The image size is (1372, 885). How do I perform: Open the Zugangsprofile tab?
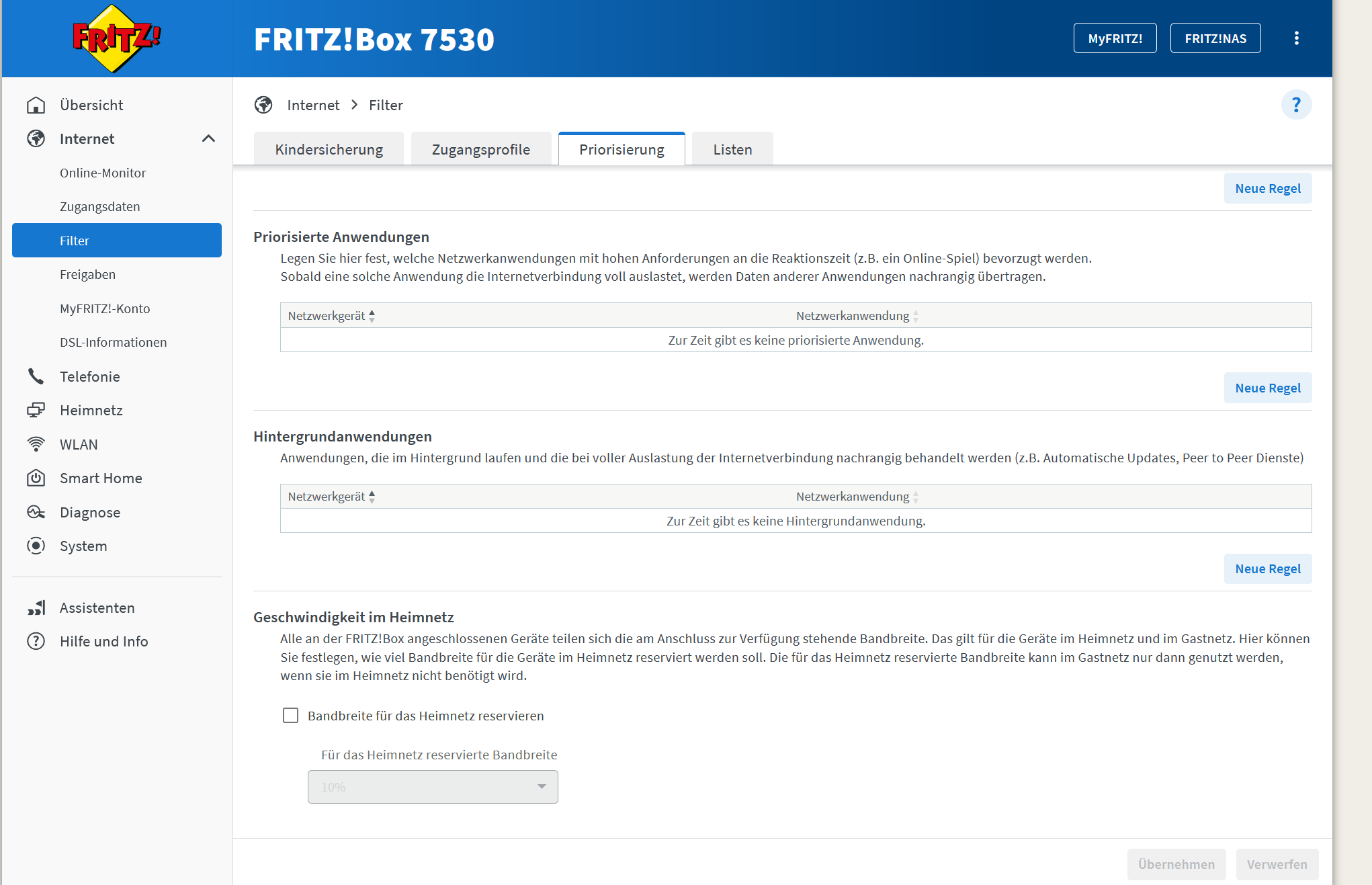click(480, 149)
